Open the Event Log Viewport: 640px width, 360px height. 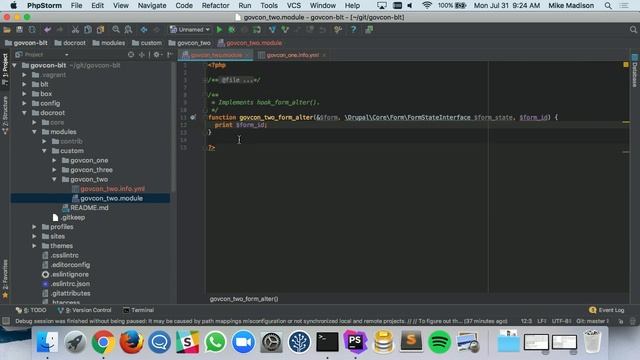tap(607, 310)
